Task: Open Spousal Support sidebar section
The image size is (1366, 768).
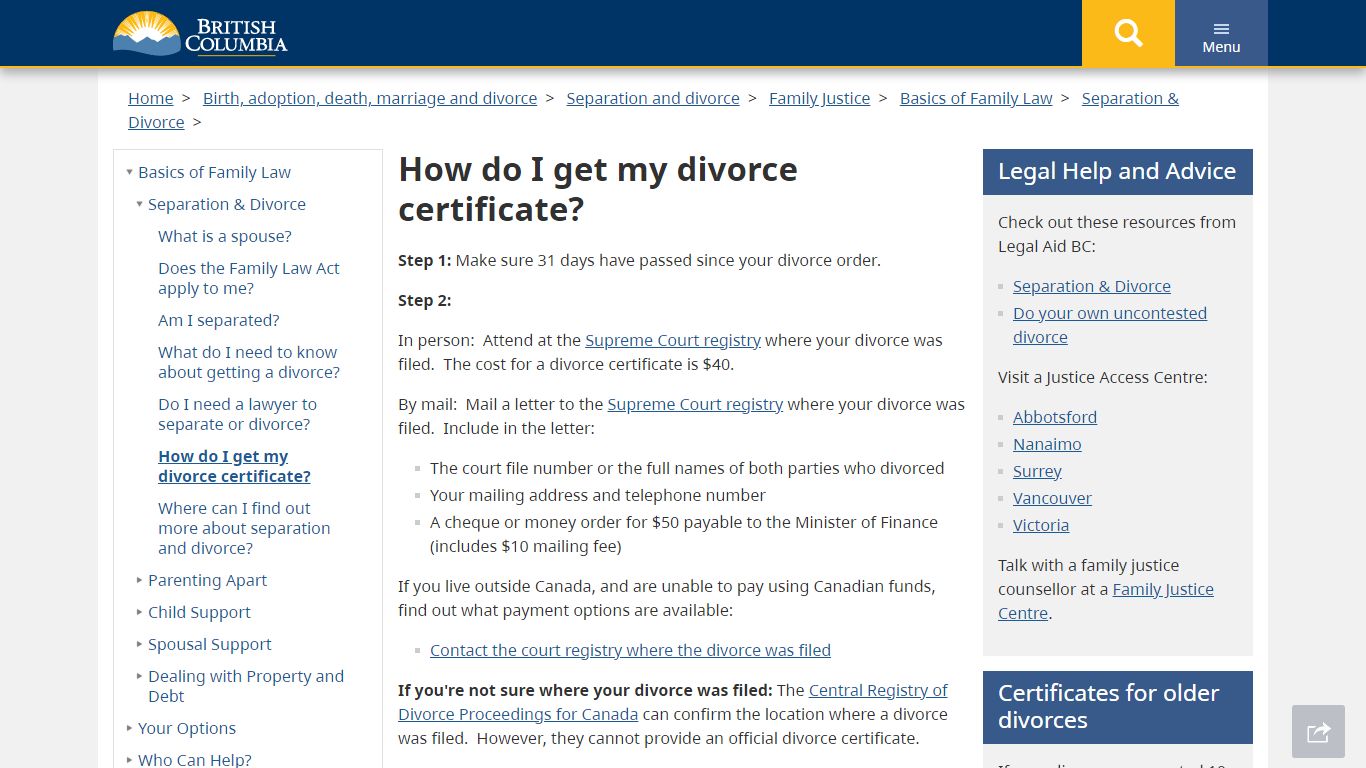Action: click(210, 644)
